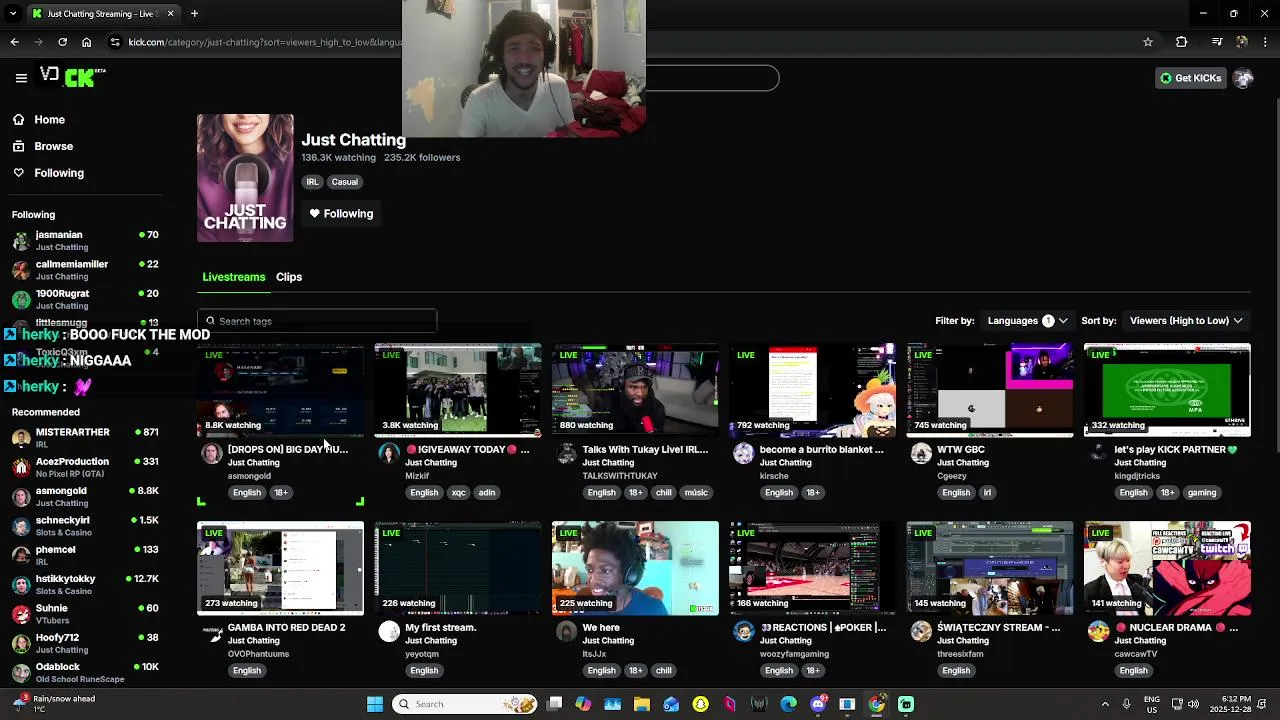The height and width of the screenshot is (720, 1280).
Task: Open hstikkytokky in the Recommended list
Action: (85, 584)
